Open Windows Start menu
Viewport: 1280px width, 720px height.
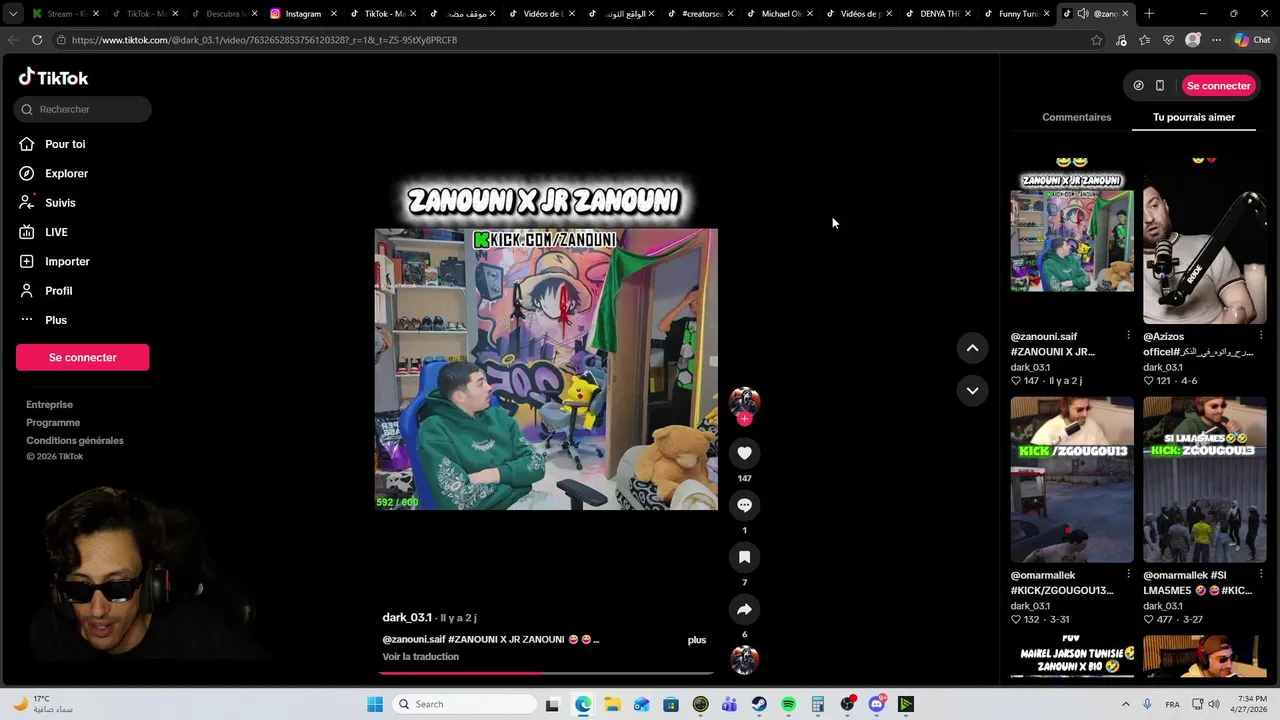click(375, 704)
